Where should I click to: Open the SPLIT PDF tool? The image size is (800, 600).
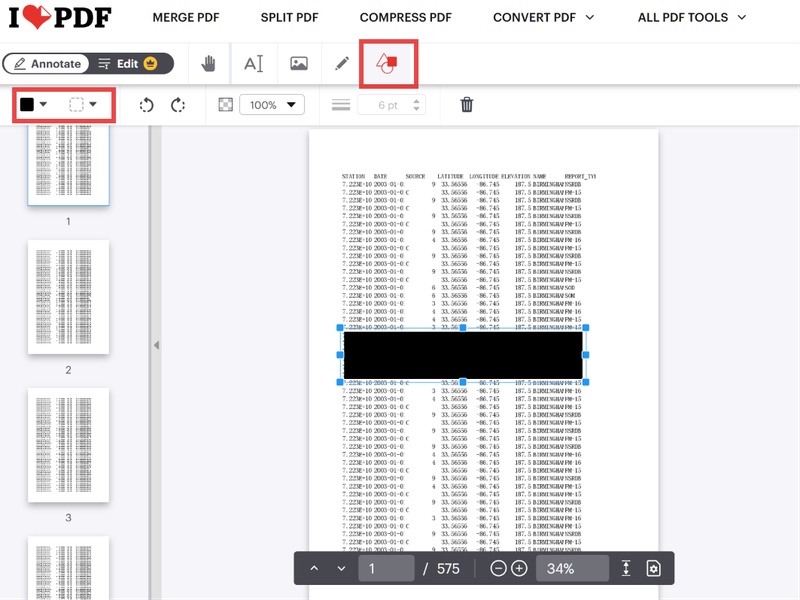pyautogui.click(x=289, y=17)
